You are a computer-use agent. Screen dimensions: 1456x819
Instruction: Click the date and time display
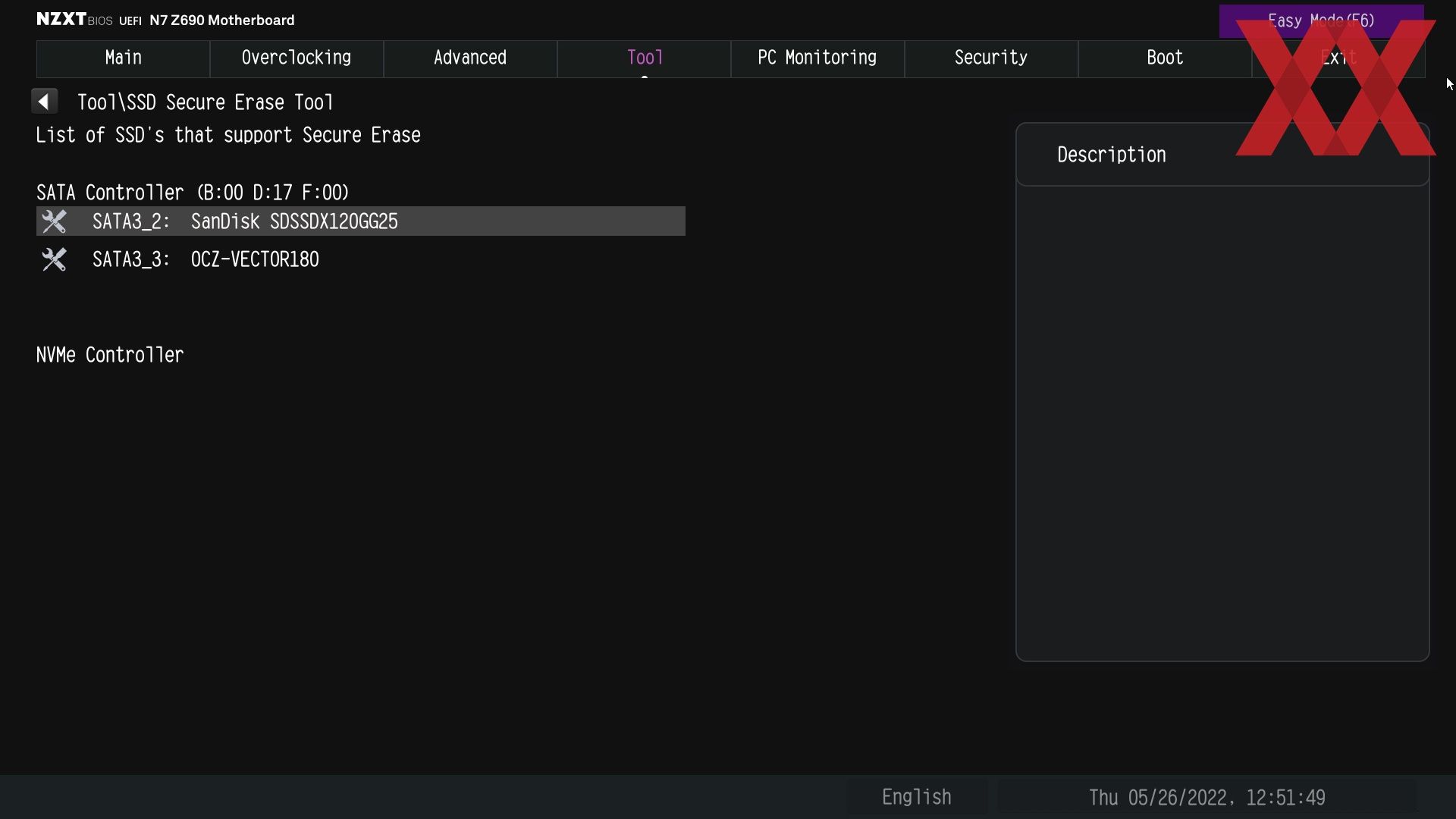pos(1207,798)
